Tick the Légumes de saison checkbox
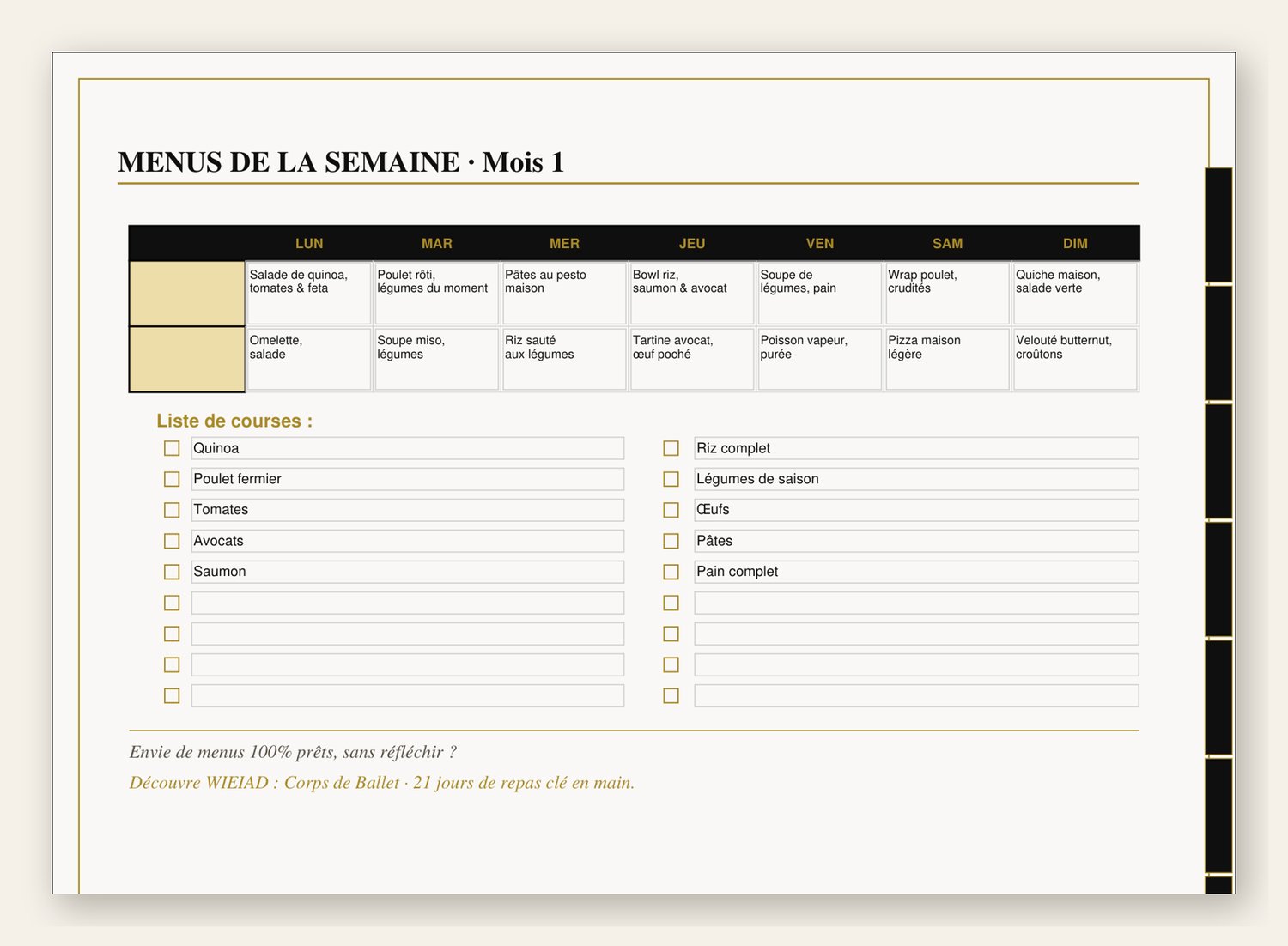This screenshot has width=1288, height=946. pos(671,479)
